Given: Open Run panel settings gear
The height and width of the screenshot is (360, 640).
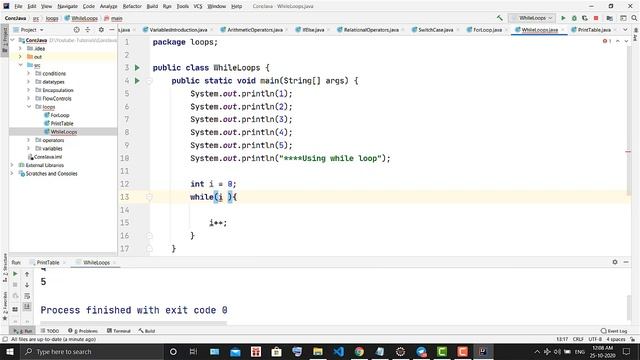Looking at the screenshot, I should (x=615, y=262).
